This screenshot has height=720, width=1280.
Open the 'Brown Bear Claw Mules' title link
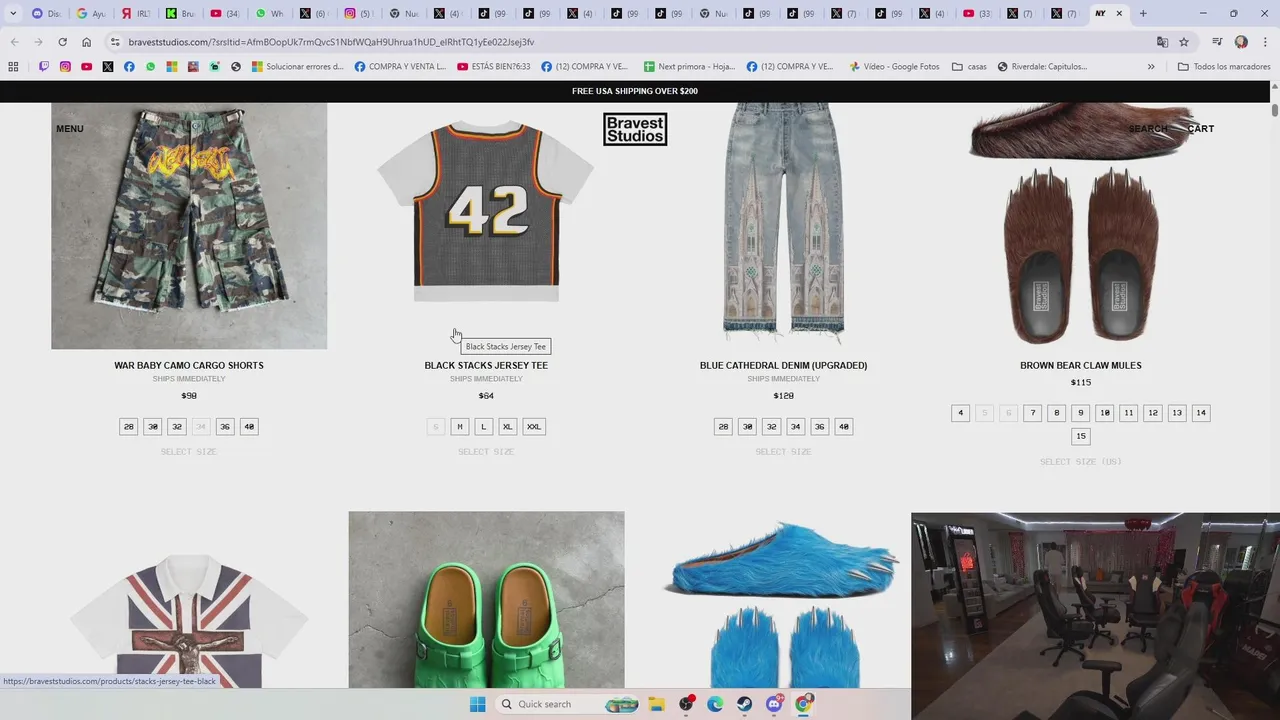pos(1081,366)
